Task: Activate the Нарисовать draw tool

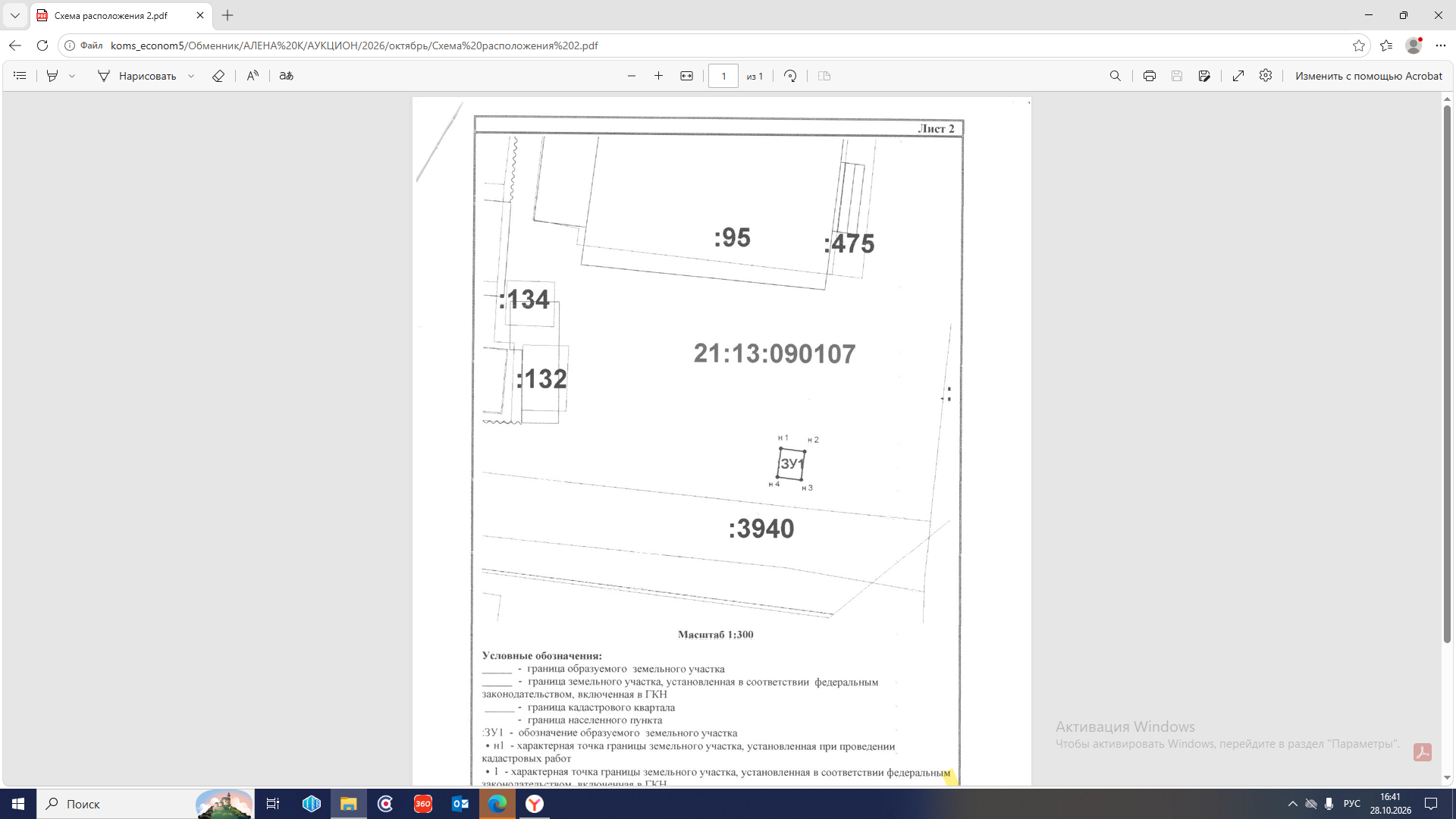Action: click(x=136, y=76)
